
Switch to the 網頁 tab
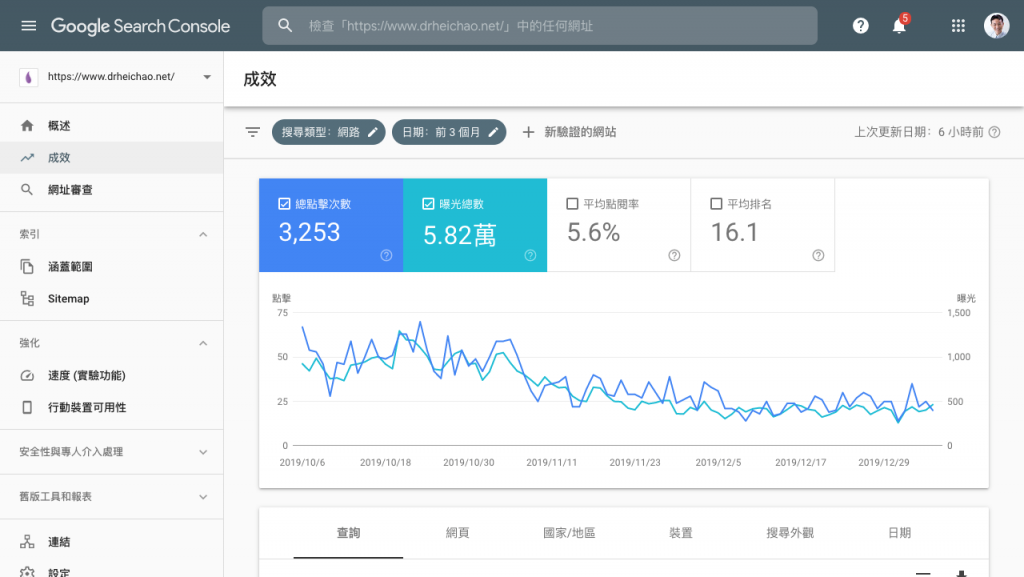457,533
